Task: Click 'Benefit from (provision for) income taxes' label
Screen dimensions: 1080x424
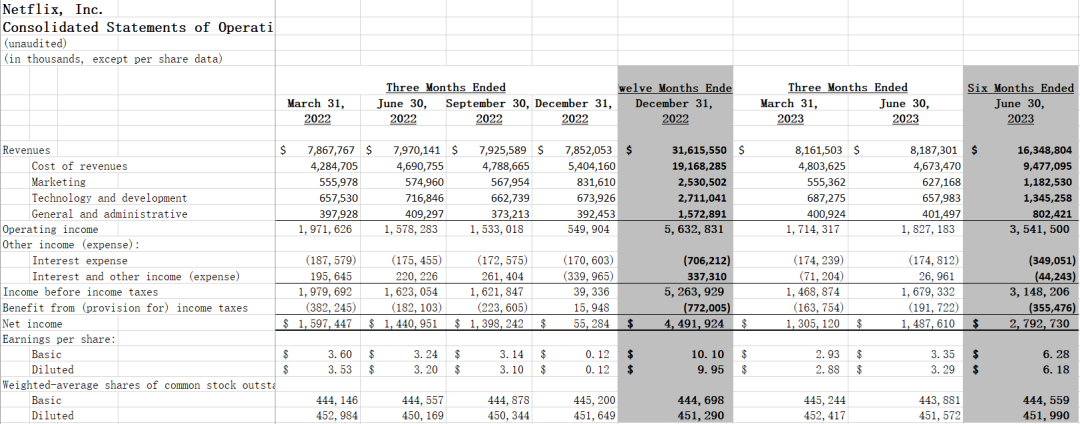Action: click(x=125, y=308)
